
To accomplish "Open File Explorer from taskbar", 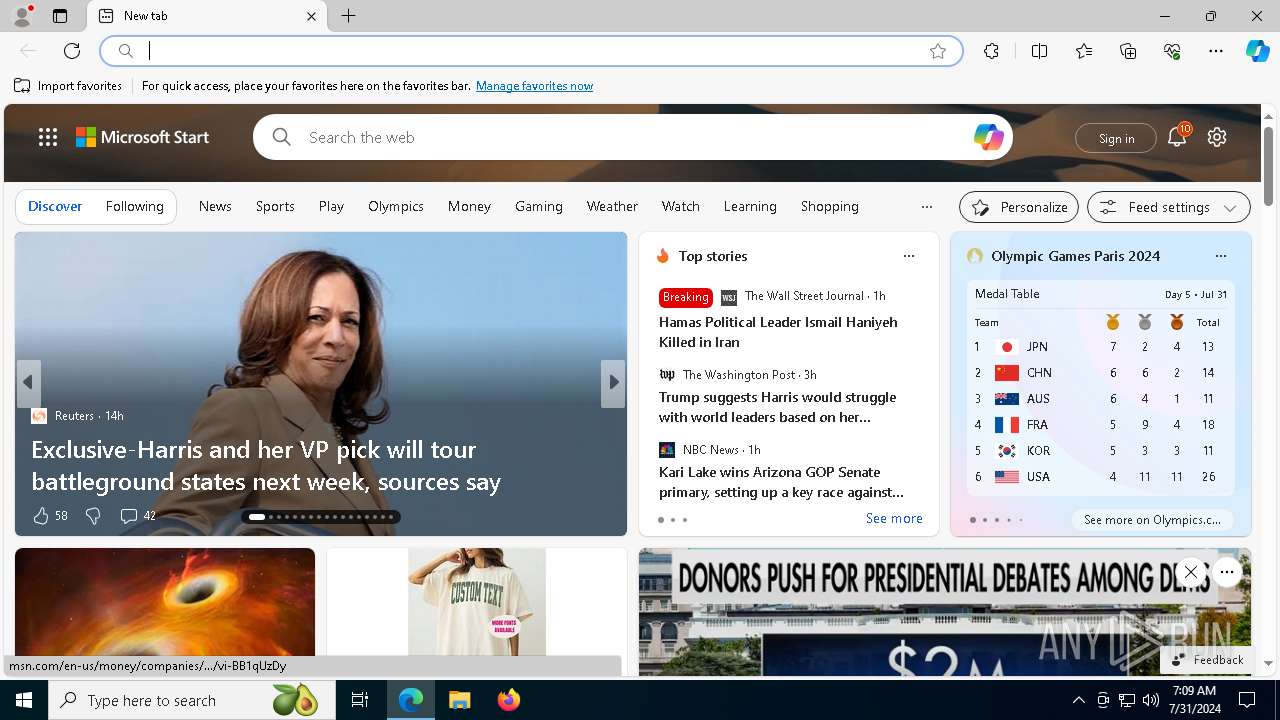I will click(459, 700).
